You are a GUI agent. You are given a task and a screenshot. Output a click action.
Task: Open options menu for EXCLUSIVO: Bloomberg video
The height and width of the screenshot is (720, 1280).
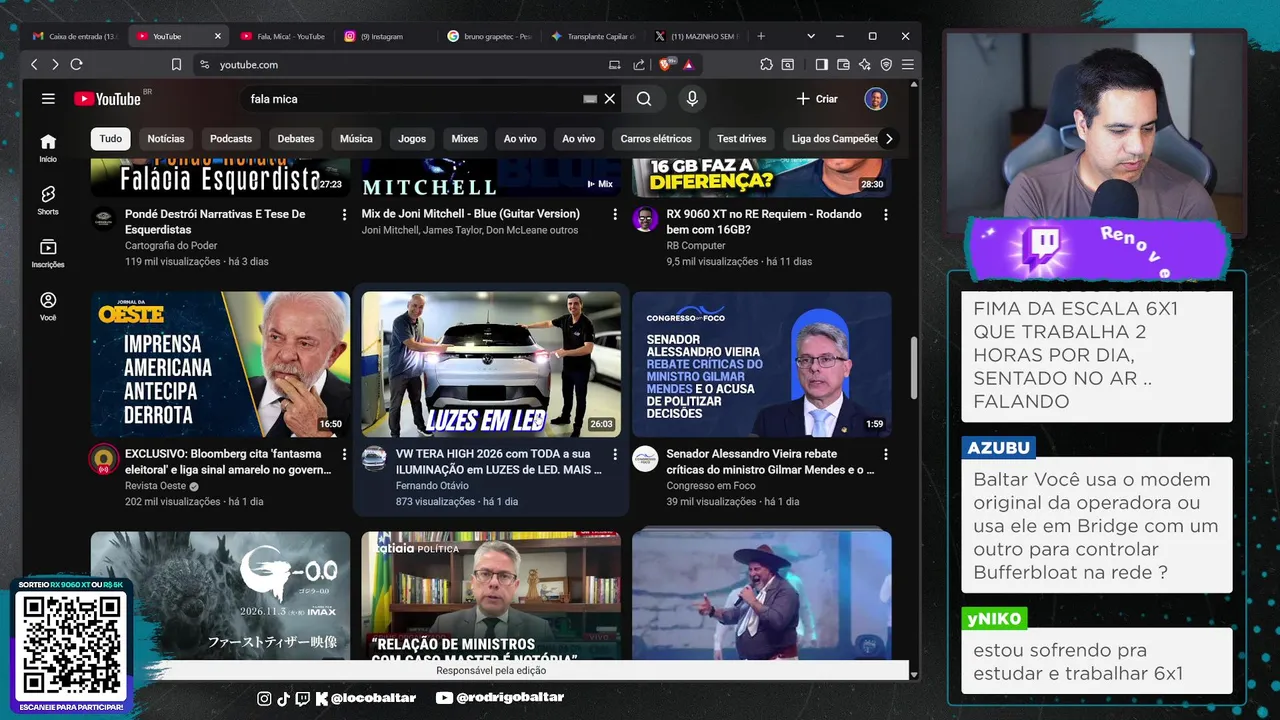point(344,455)
